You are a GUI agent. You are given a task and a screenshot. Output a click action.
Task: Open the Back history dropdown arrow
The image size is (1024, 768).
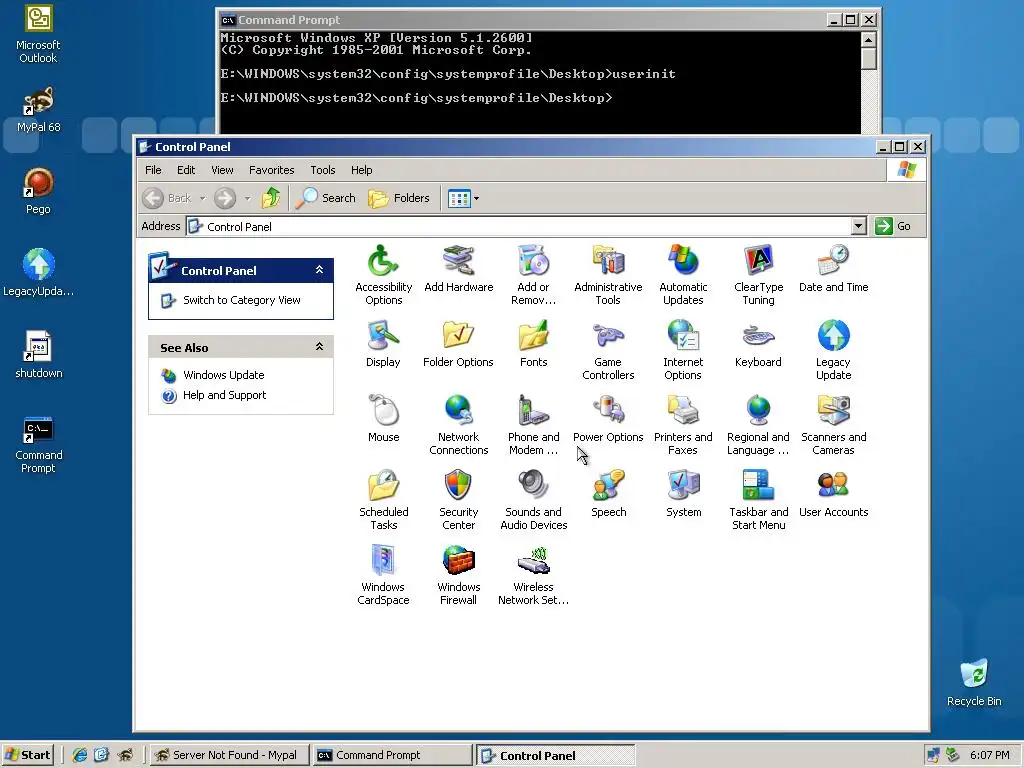(202, 198)
